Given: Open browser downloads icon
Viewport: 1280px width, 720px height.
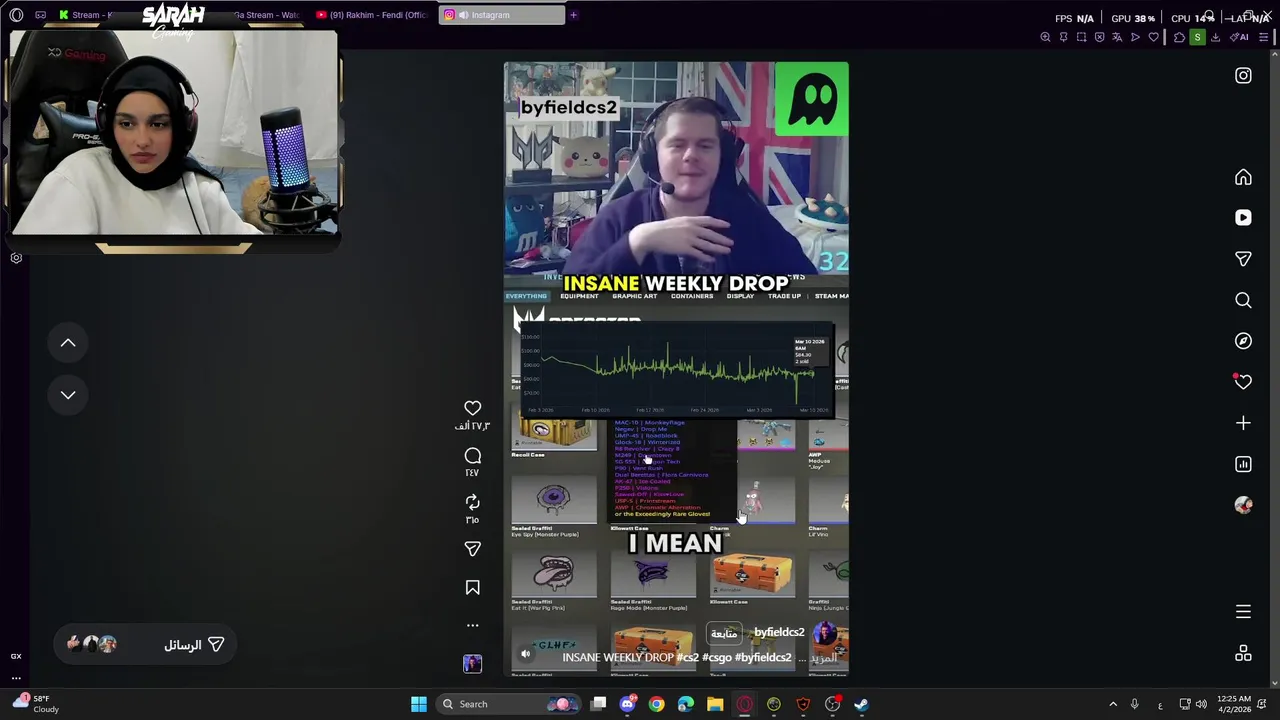Looking at the screenshot, I should (x=1215, y=37).
